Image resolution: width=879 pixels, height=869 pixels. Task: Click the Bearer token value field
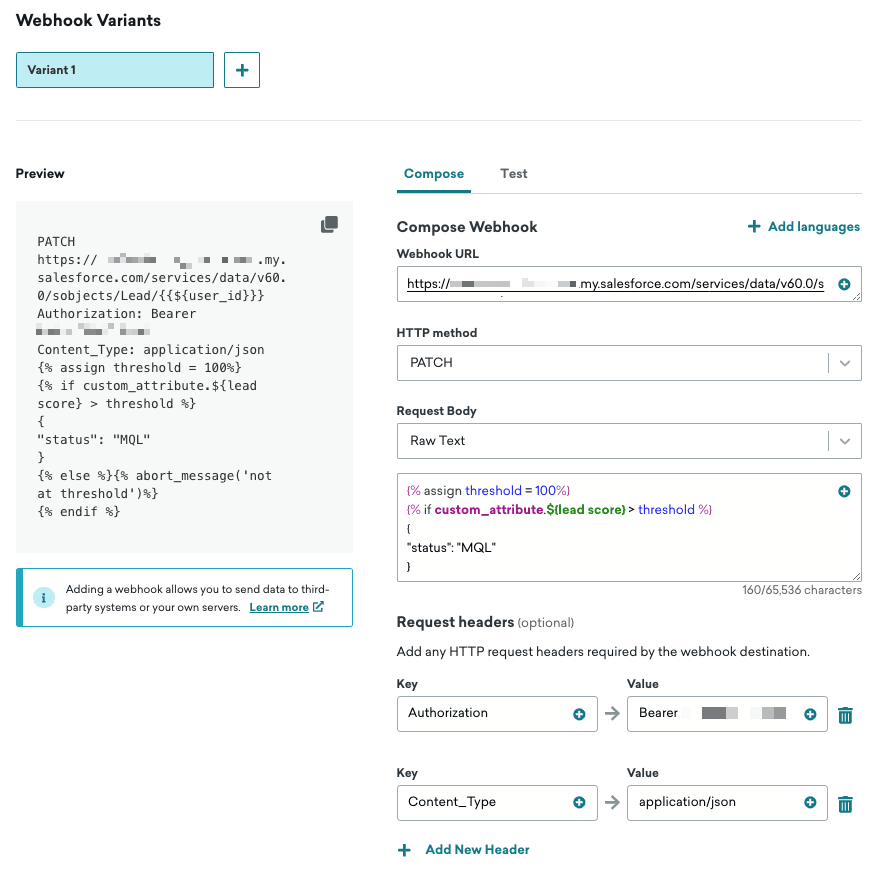(x=727, y=714)
